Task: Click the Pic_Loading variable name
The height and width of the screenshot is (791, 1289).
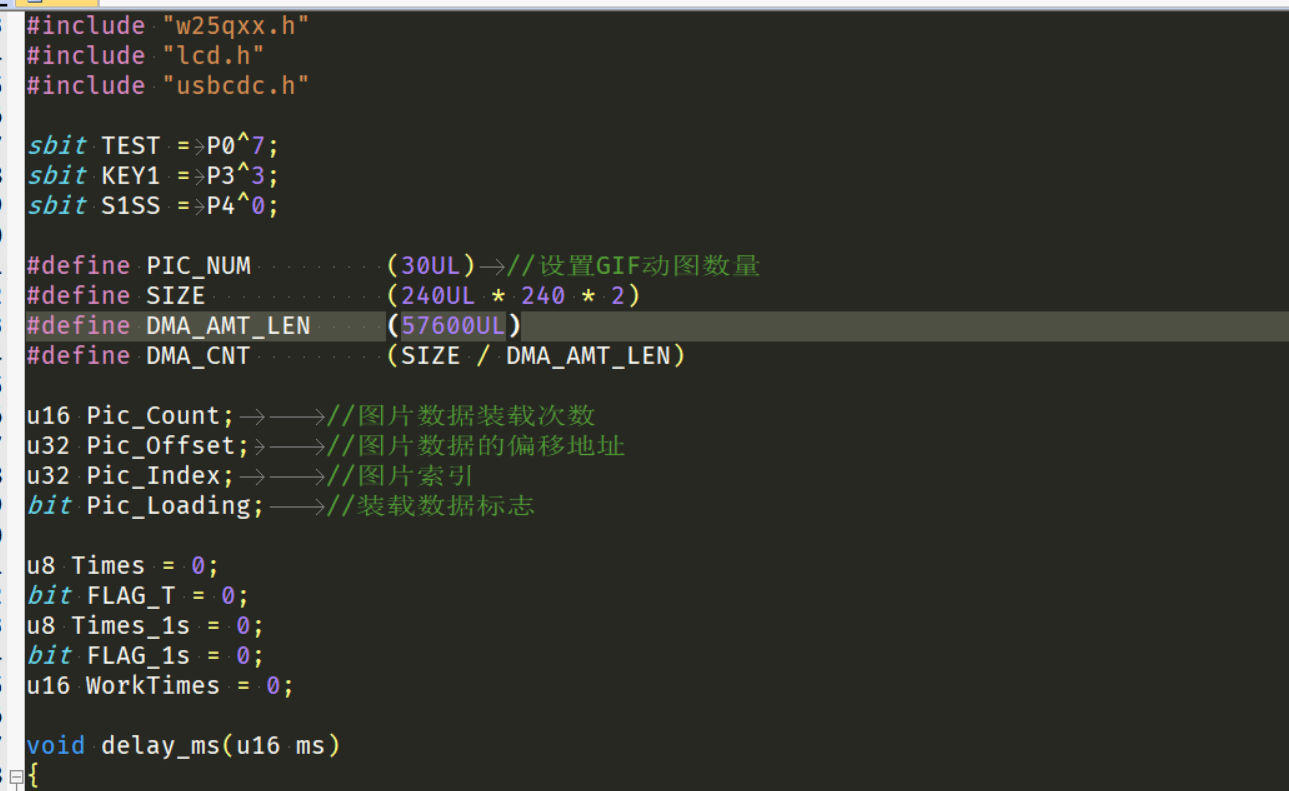Action: click(x=168, y=506)
